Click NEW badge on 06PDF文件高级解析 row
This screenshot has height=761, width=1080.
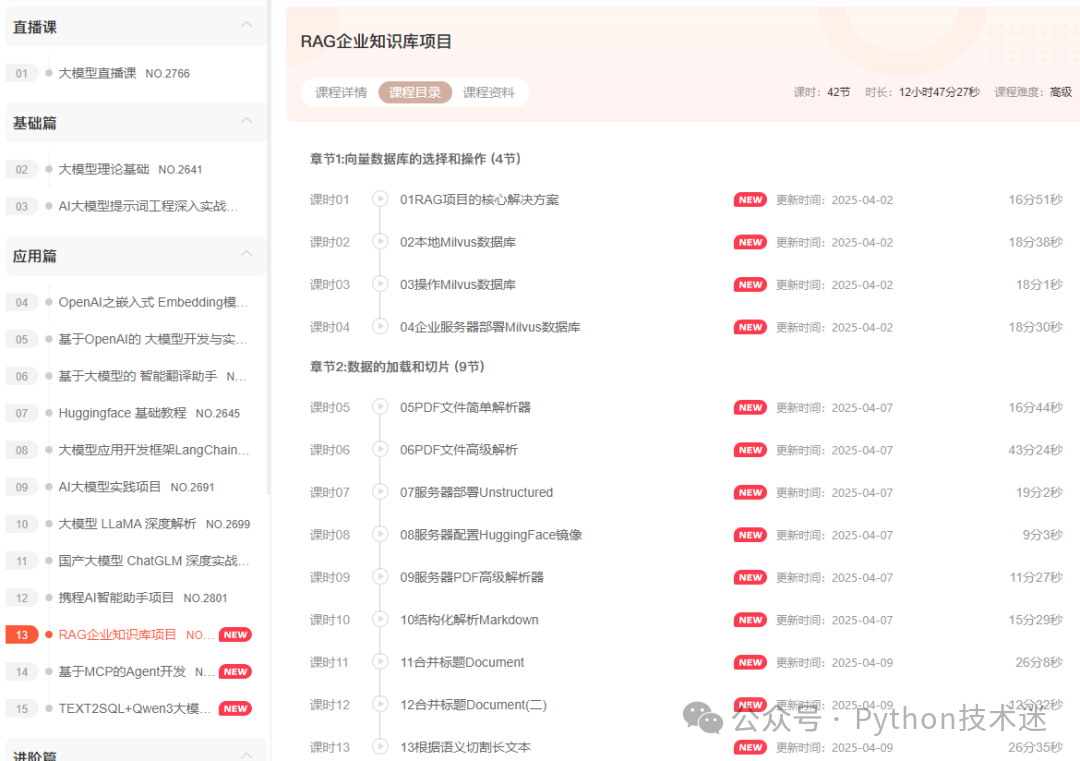pyautogui.click(x=750, y=450)
